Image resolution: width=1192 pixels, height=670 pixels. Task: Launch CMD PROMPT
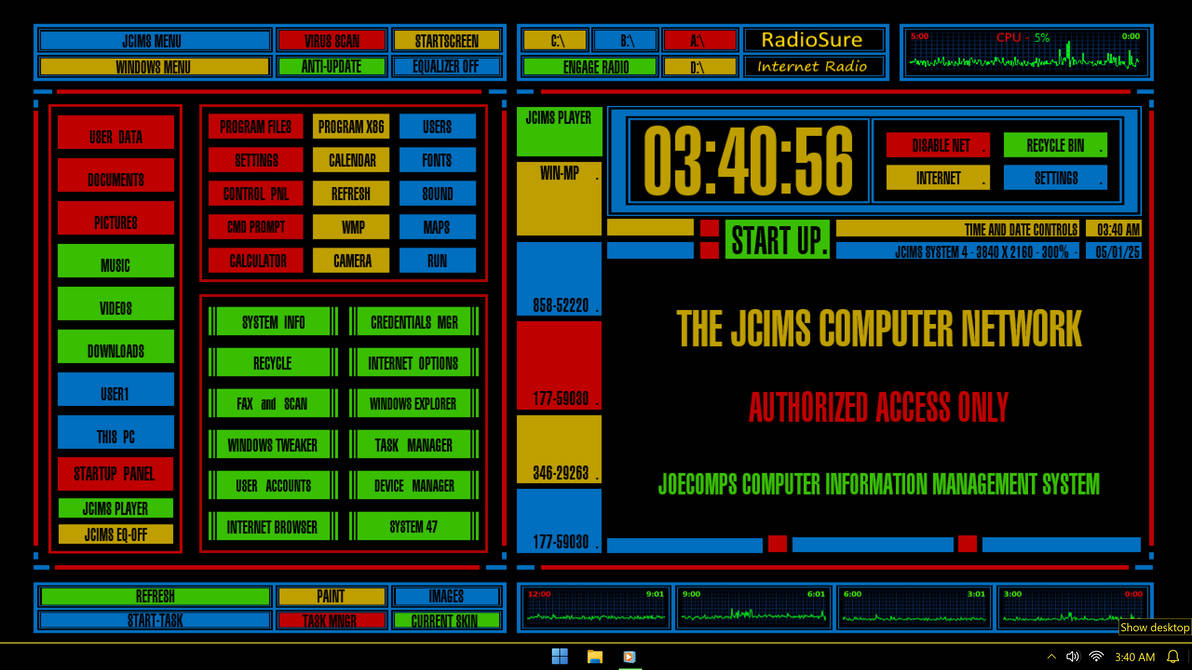tap(255, 227)
